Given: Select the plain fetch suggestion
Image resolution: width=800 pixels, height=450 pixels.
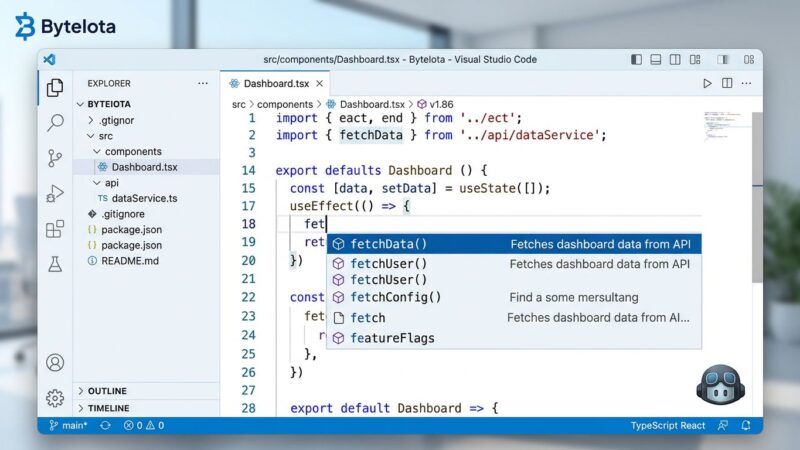Looking at the screenshot, I should (514, 317).
